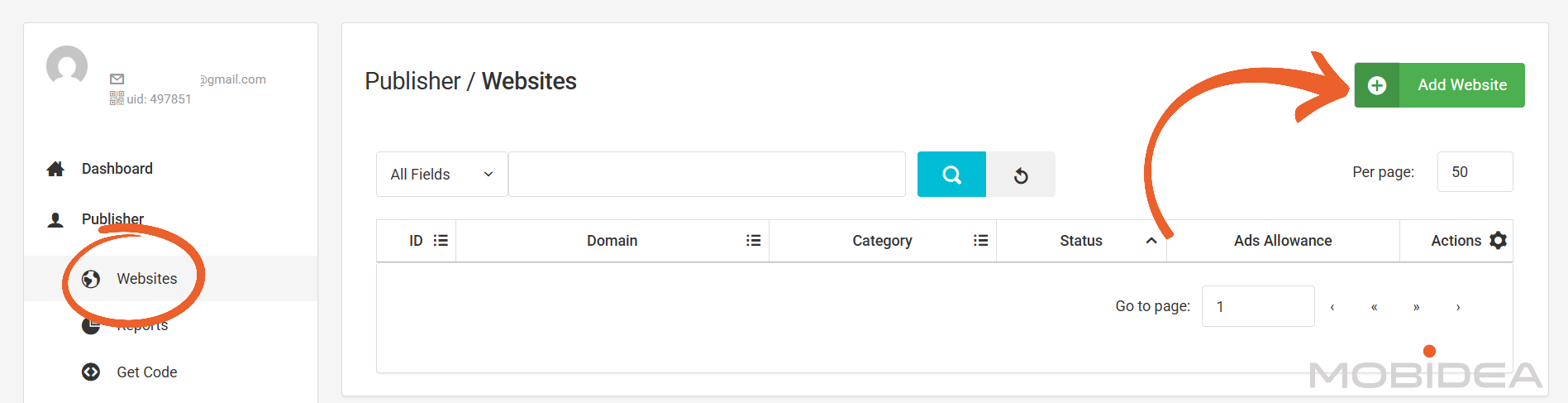The image size is (1568, 403).
Task: Go to the previous page arrow
Action: pos(1332,307)
